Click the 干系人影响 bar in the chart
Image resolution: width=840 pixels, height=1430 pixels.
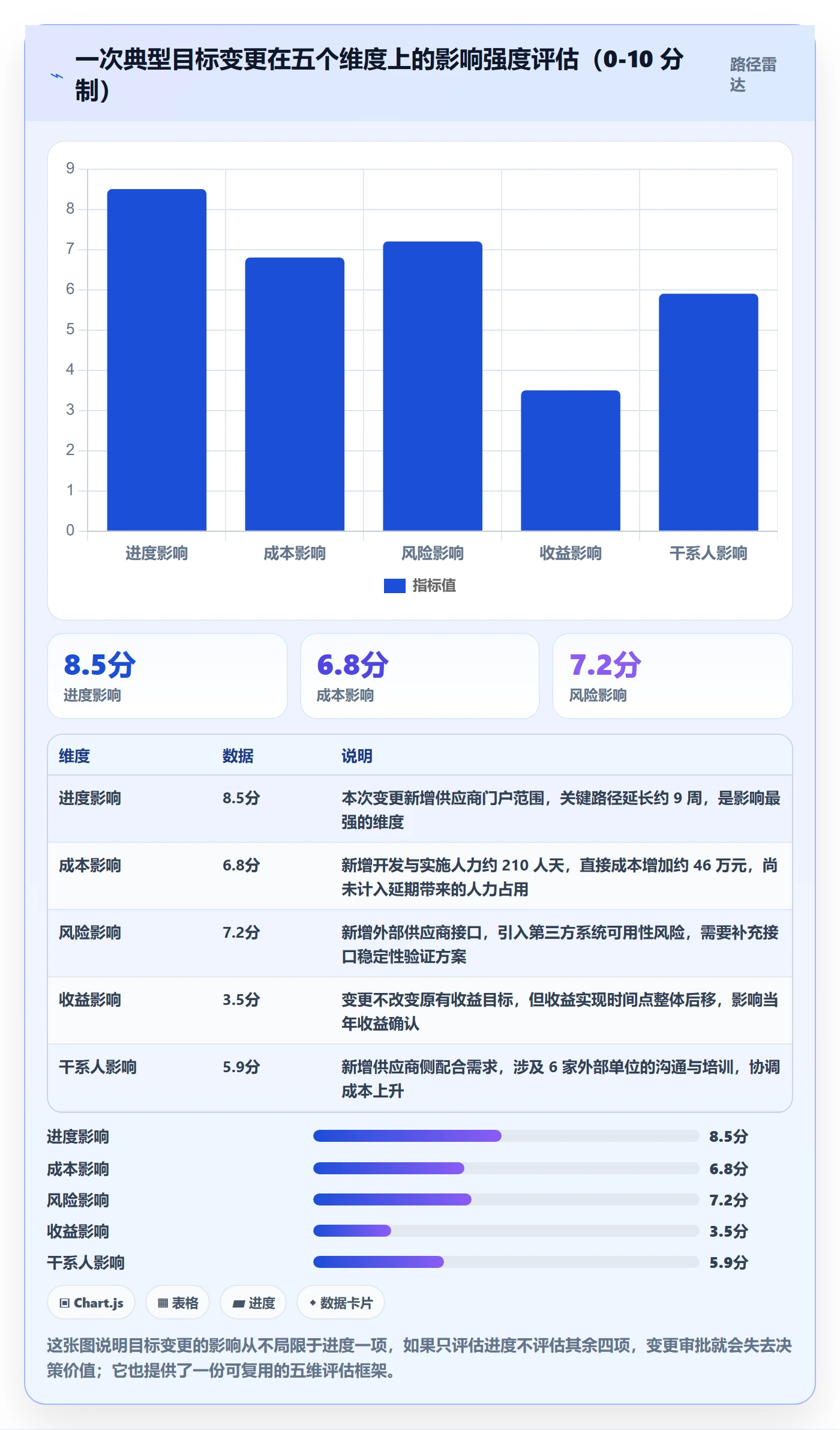pos(709,412)
